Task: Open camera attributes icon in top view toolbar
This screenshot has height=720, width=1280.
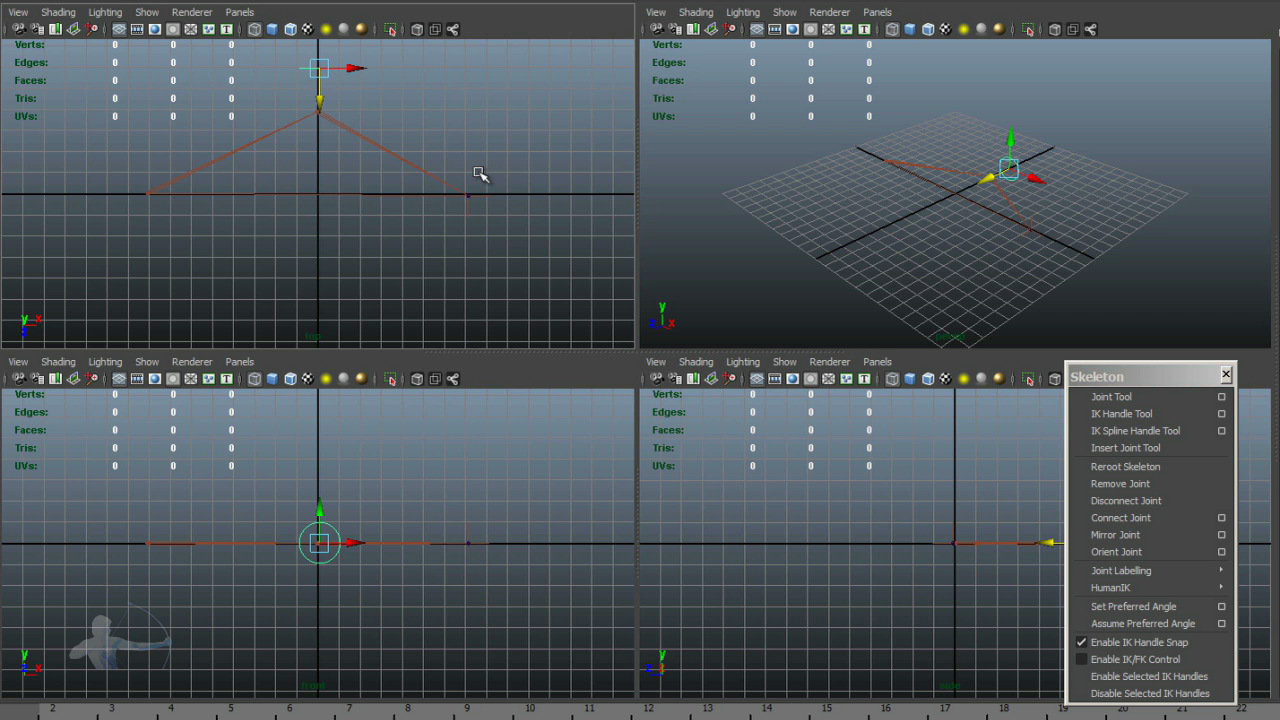Action: (x=37, y=29)
